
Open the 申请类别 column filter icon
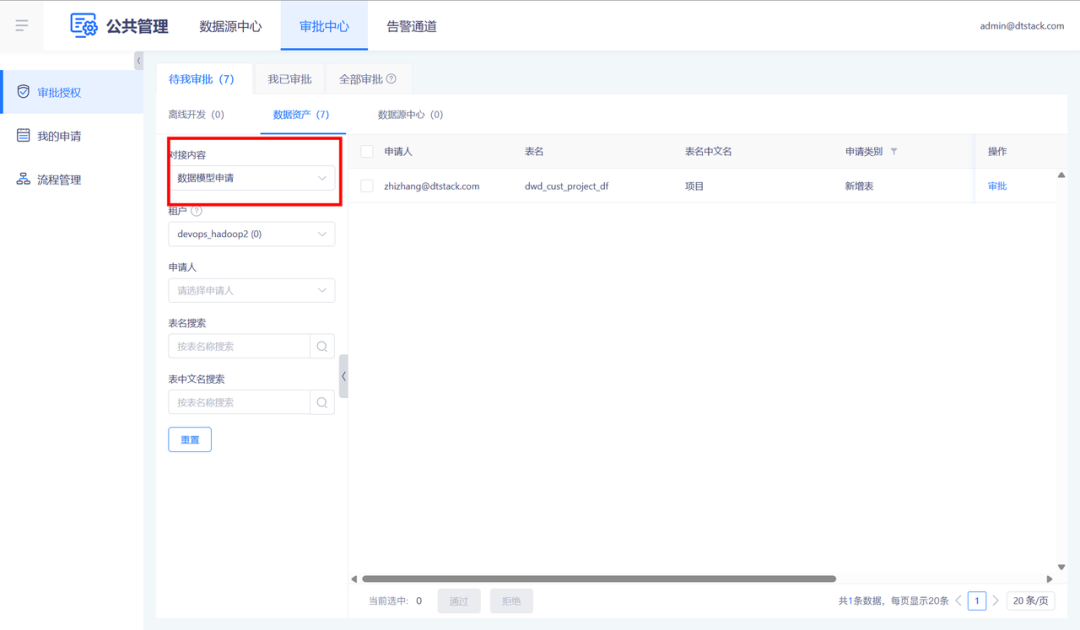click(x=896, y=150)
